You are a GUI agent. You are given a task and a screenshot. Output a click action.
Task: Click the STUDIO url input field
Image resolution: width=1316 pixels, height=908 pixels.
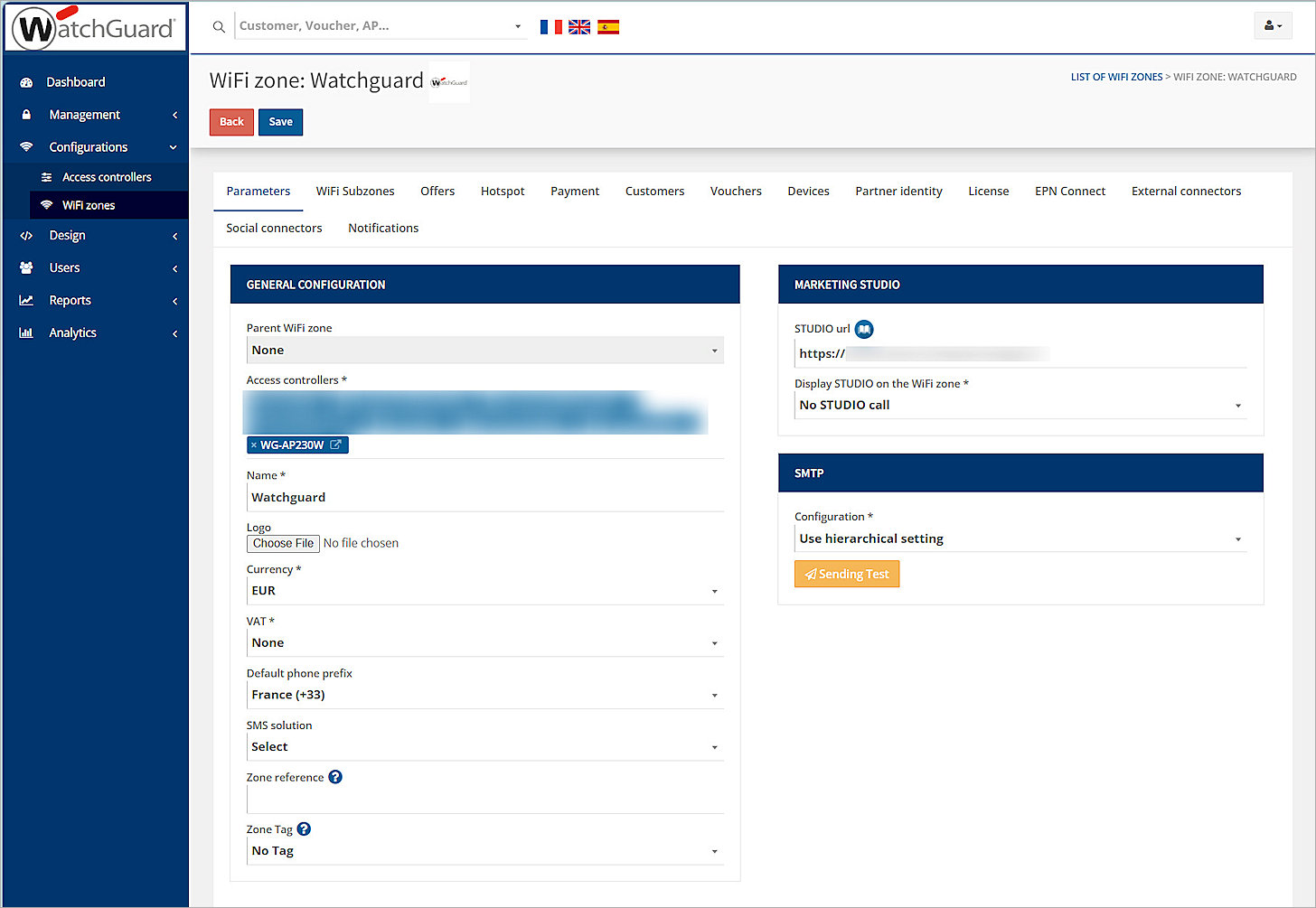pyautogui.click(x=1020, y=354)
